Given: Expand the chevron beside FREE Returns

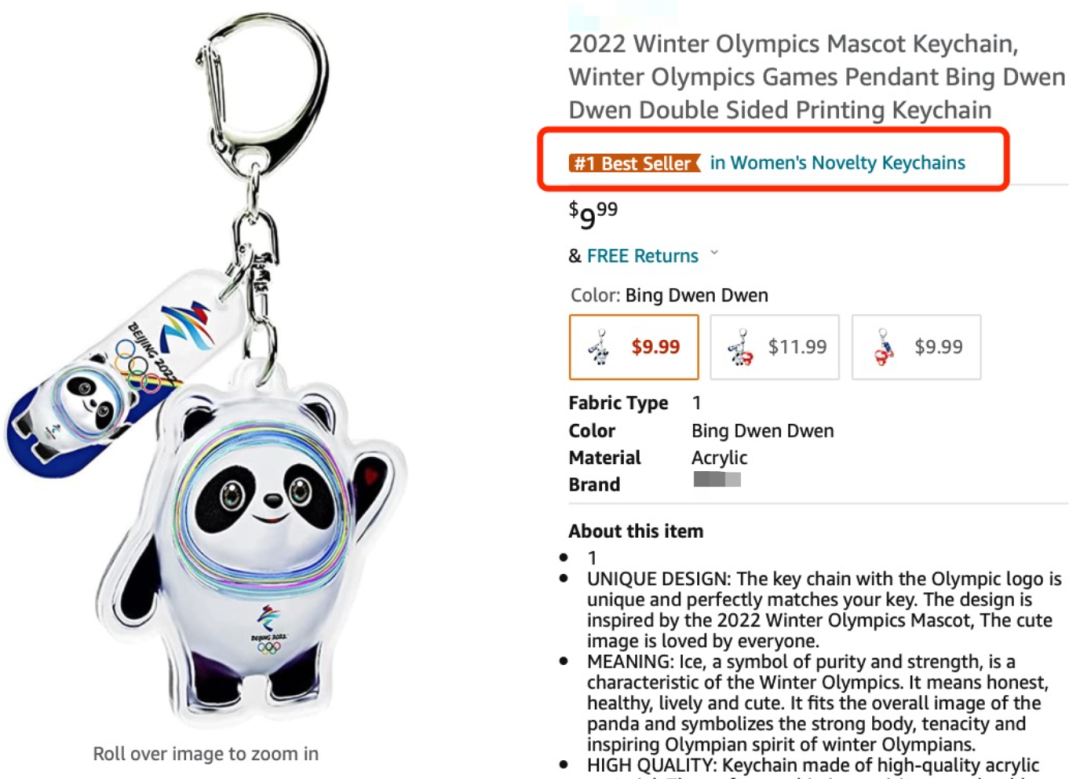Looking at the screenshot, I should point(714,254).
